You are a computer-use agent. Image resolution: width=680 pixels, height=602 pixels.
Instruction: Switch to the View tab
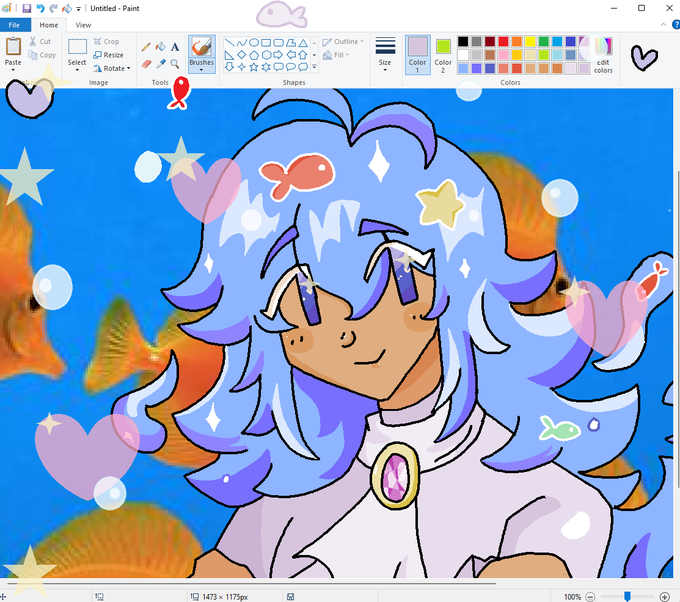(83, 25)
